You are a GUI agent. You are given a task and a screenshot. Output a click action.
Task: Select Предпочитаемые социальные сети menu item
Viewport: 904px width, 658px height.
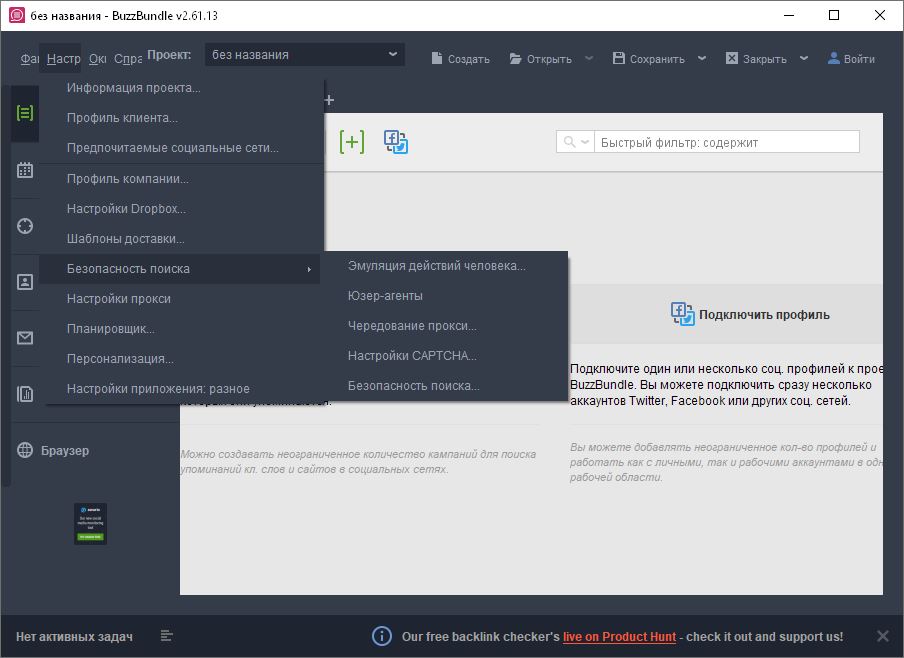coord(182,148)
